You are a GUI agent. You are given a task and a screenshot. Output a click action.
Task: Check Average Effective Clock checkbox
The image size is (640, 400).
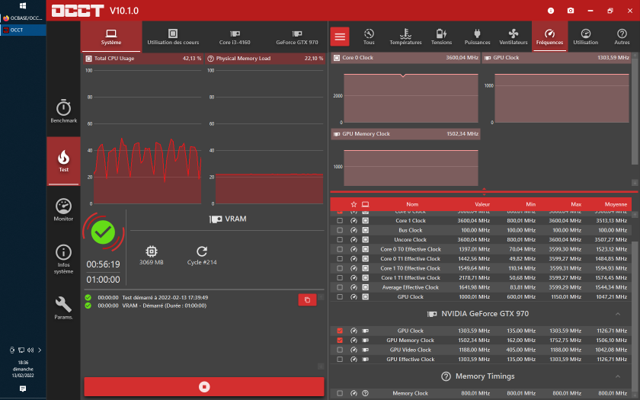click(340, 287)
